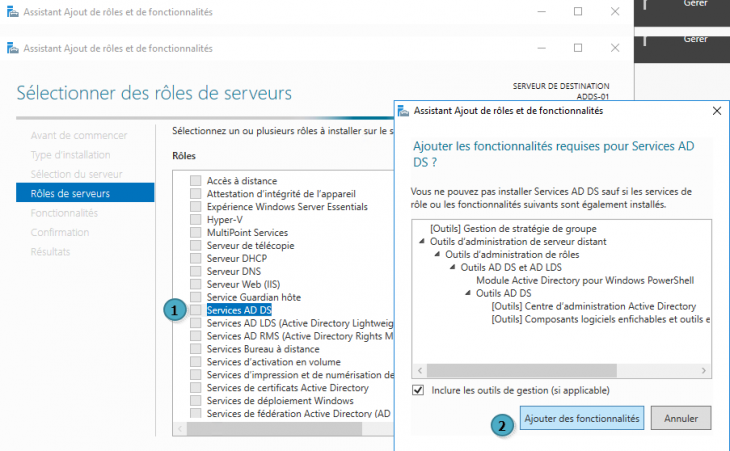
Task: Collapse the Outils AD DS node
Action: pos(468,293)
